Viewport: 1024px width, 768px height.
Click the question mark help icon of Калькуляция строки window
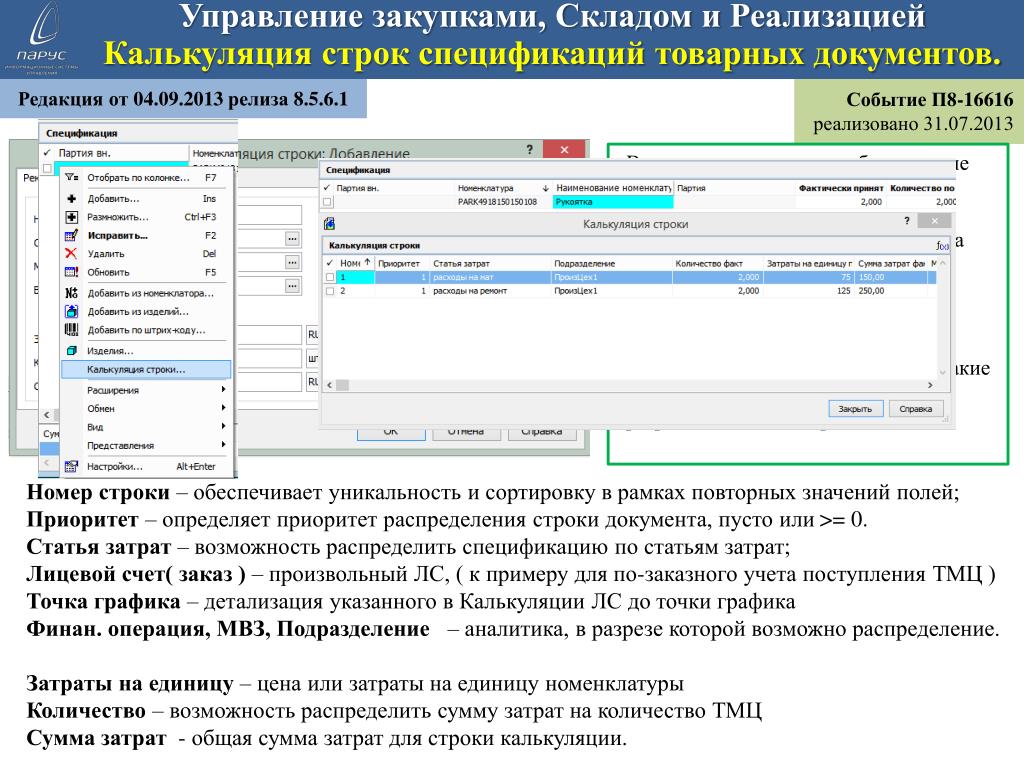(x=906, y=221)
